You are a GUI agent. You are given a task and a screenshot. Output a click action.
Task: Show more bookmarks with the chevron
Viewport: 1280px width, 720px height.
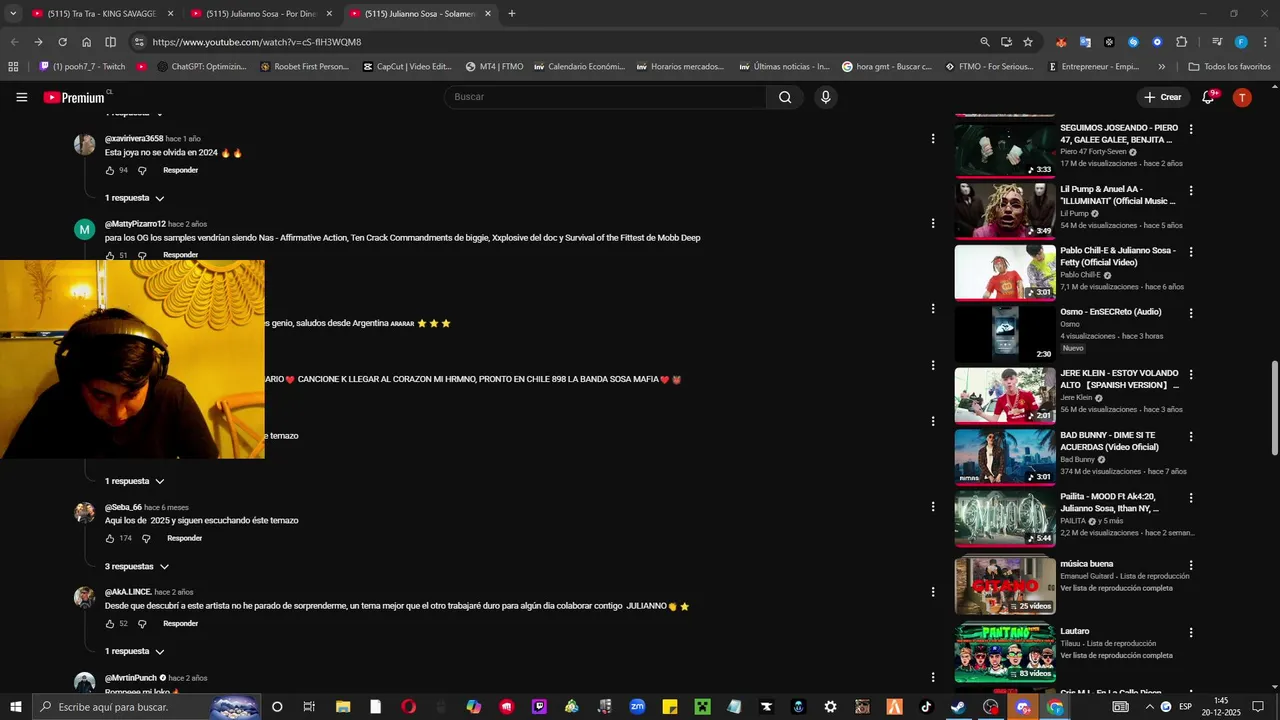click(1161, 67)
